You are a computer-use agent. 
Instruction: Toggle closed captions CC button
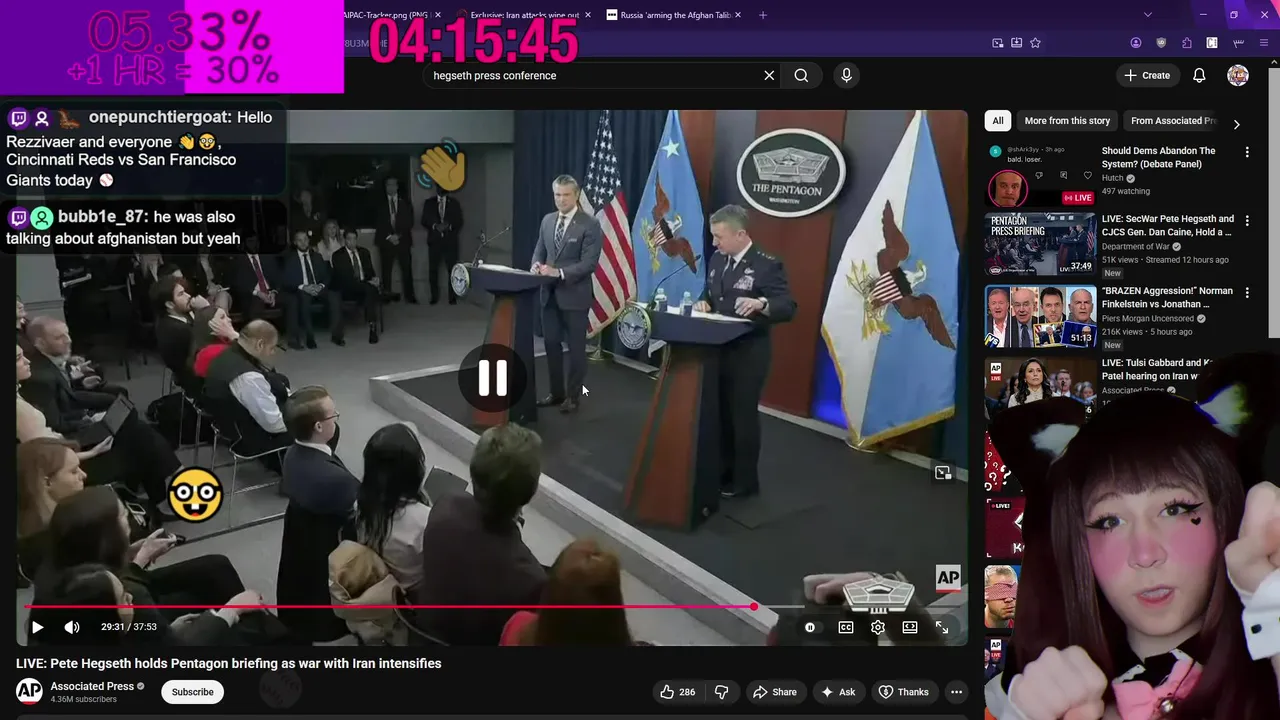[846, 627]
